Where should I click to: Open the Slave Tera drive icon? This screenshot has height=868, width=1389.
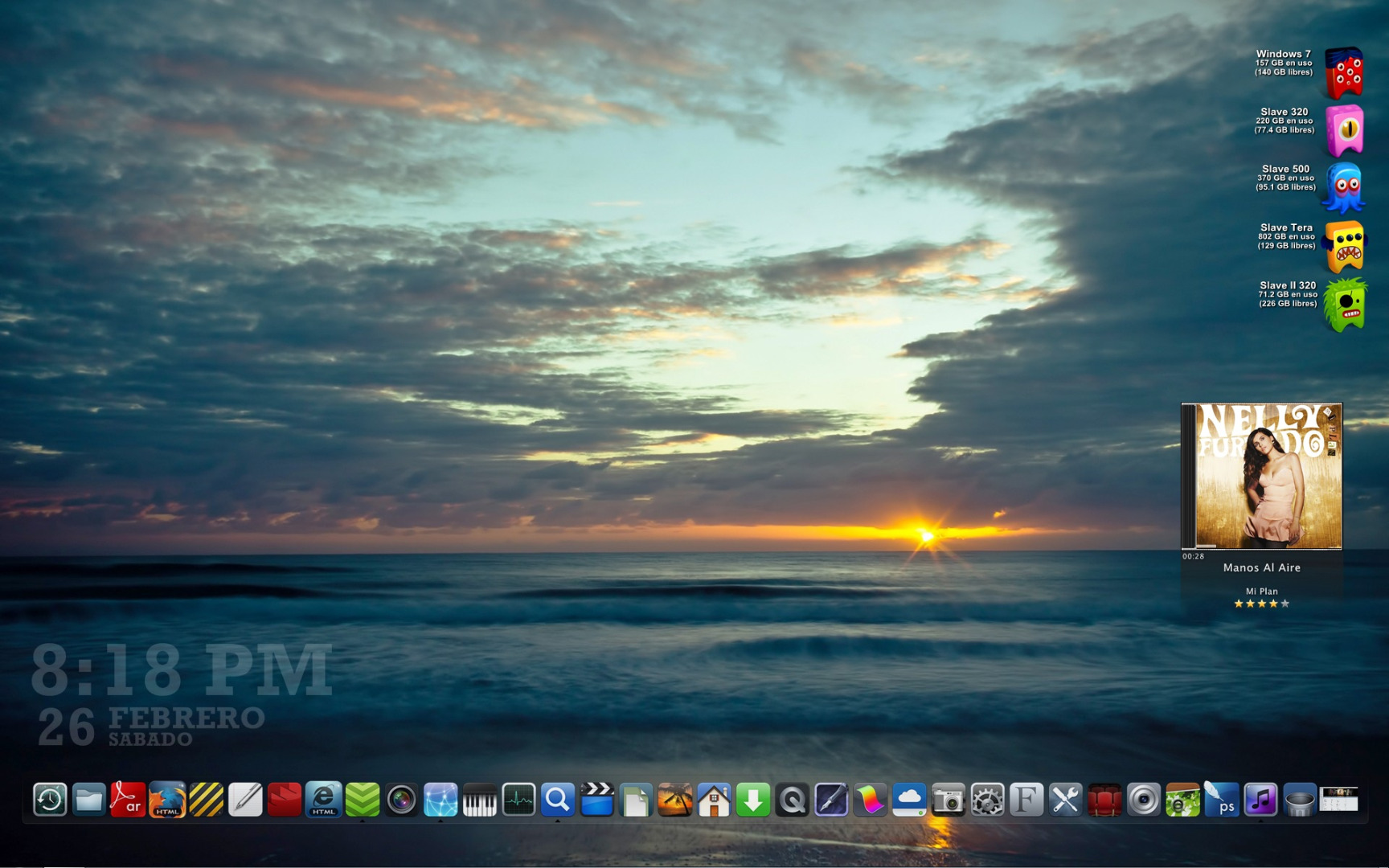pyautogui.click(x=1344, y=247)
